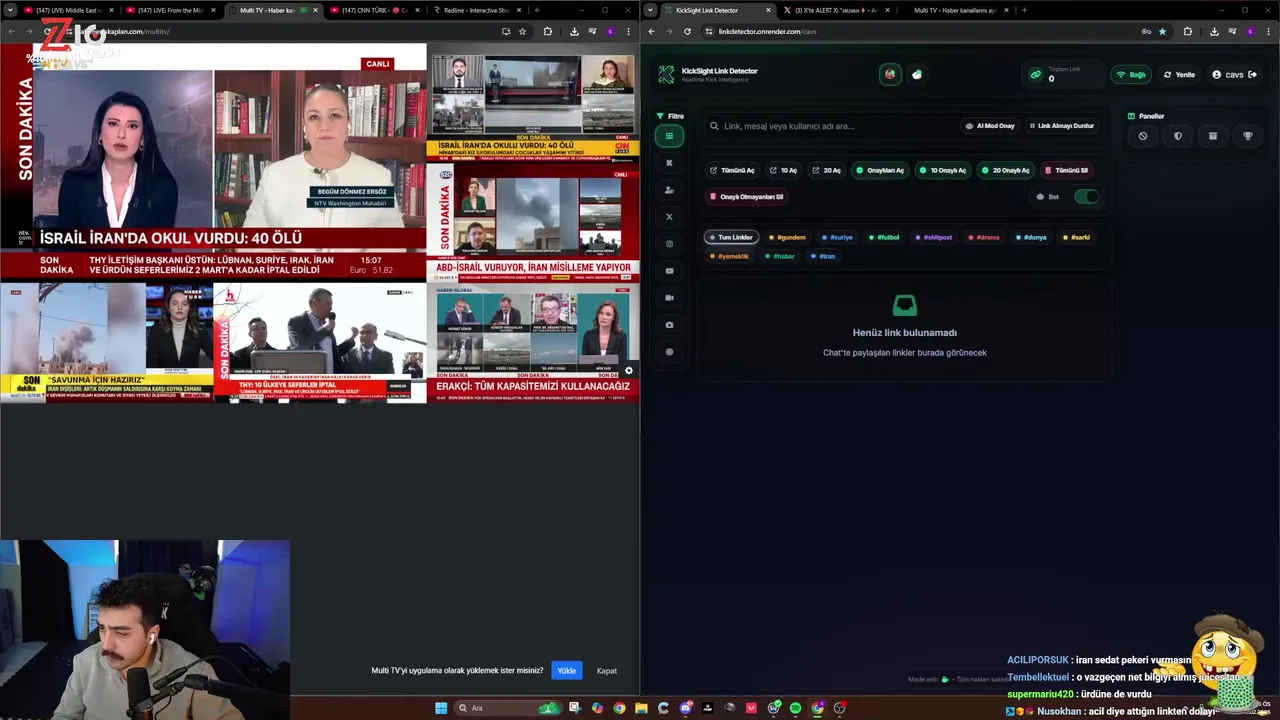Image resolution: width=1280 pixels, height=720 pixels.
Task: Click the white round icon beside the avatar
Action: 917,75
